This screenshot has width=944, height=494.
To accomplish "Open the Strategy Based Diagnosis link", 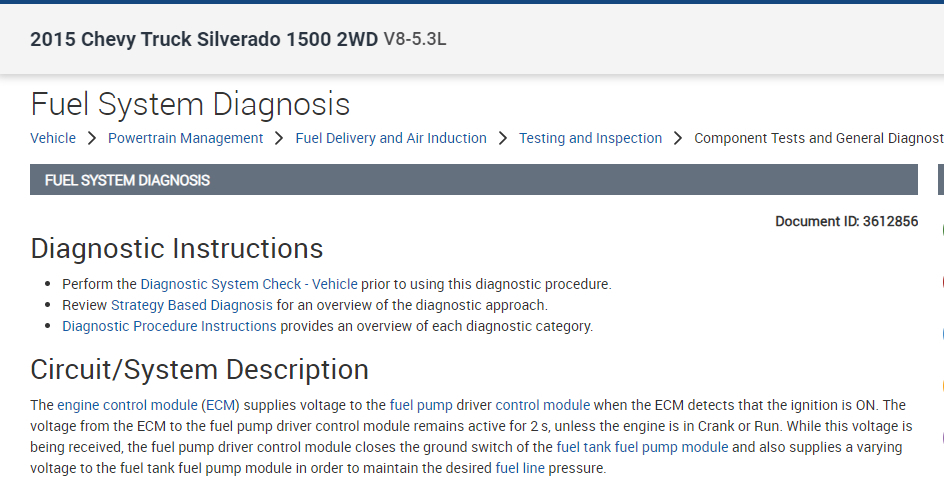I will point(191,305).
